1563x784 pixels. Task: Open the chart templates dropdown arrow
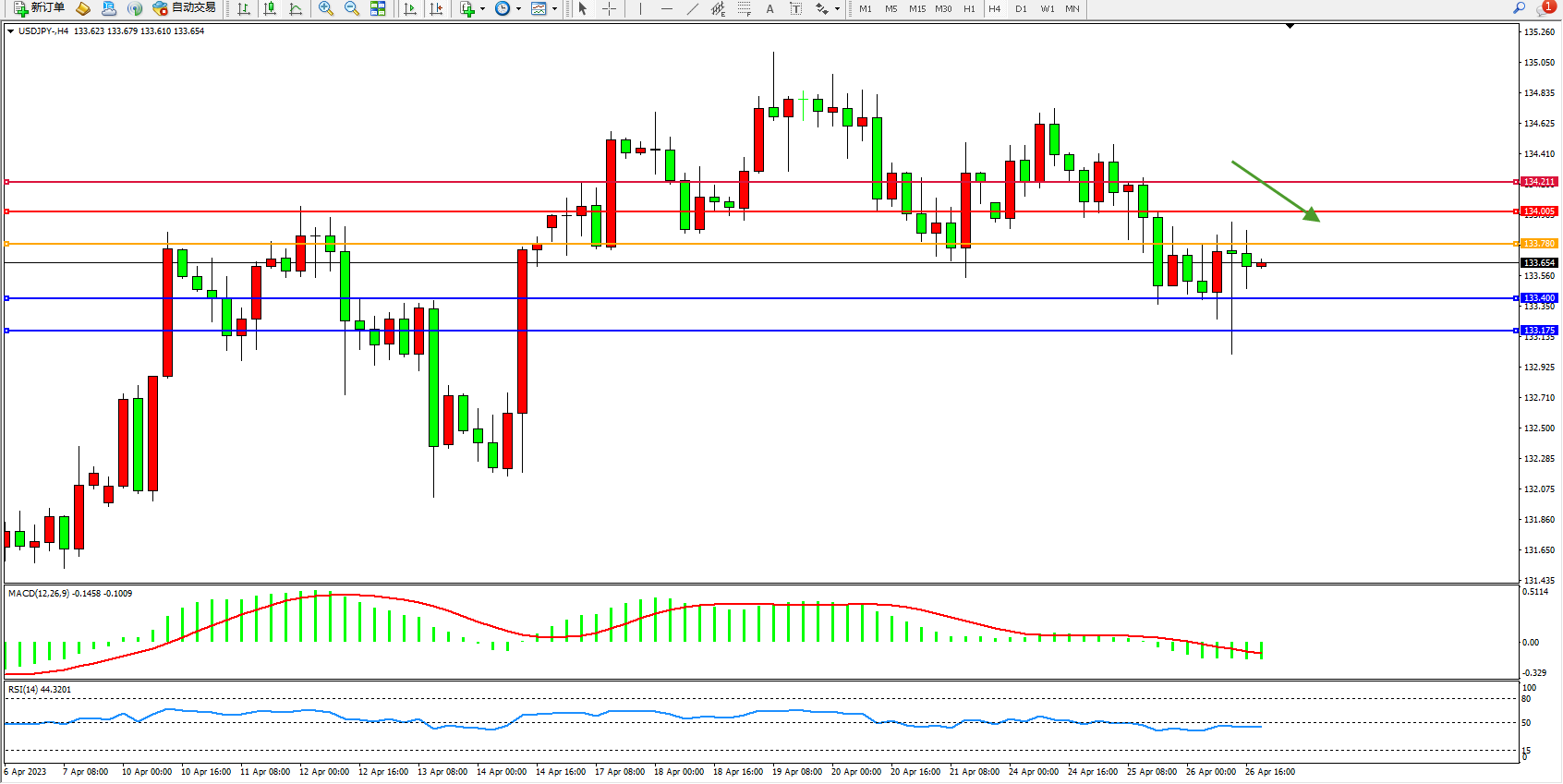[x=554, y=9]
